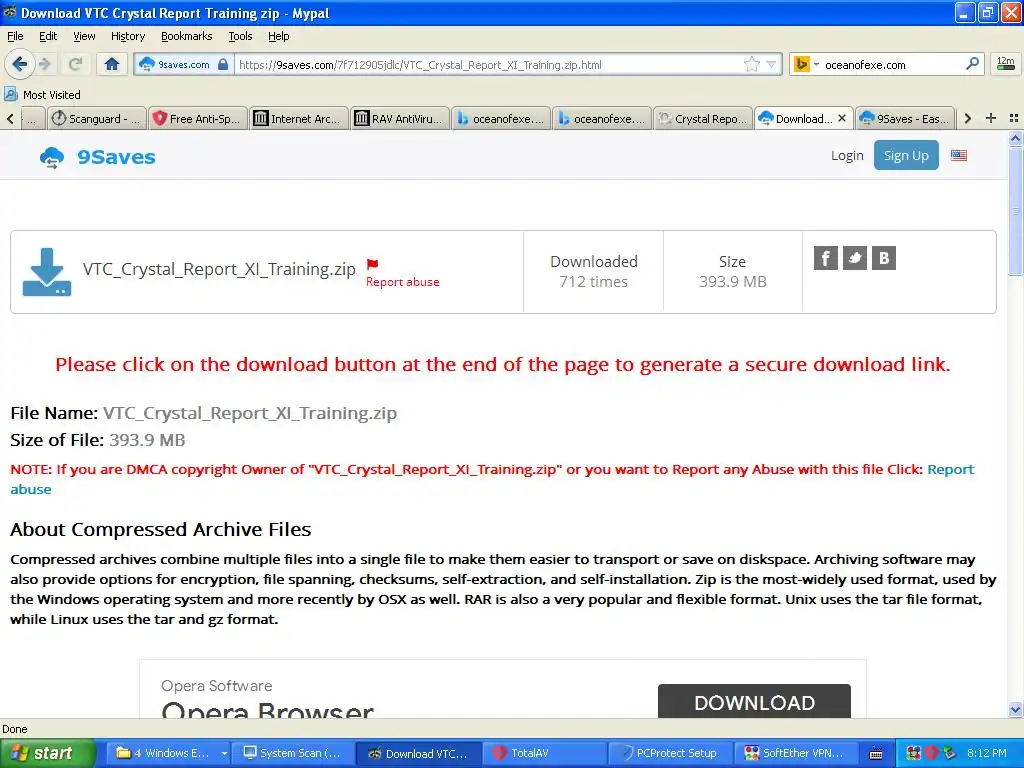Click the 12m toolbar icon
Image resolution: width=1024 pixels, height=768 pixels.
(x=1006, y=64)
